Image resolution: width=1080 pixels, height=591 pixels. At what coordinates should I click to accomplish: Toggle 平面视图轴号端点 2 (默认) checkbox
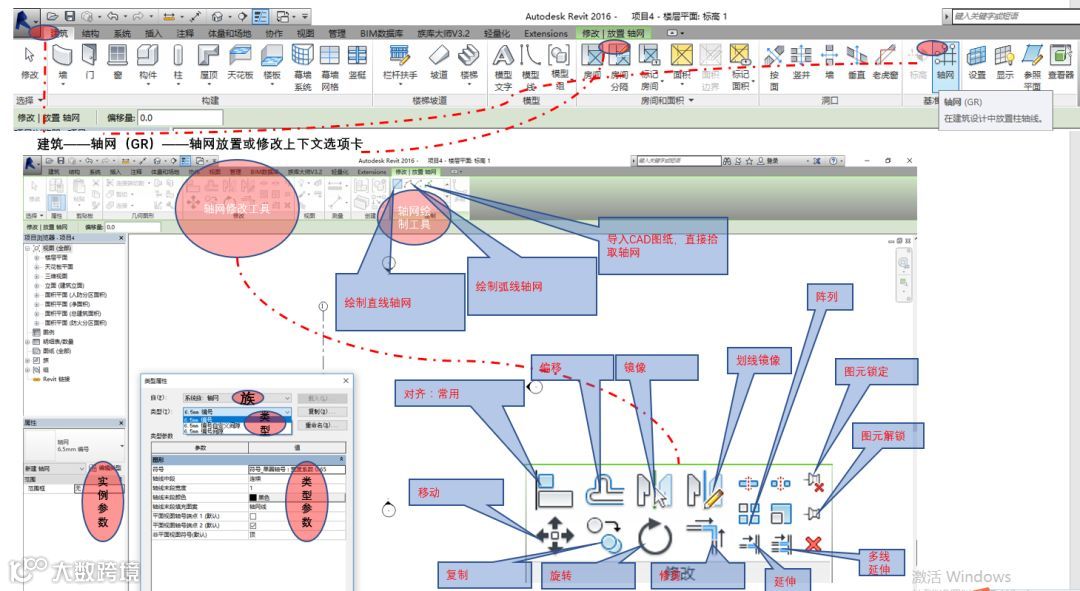tap(253, 525)
